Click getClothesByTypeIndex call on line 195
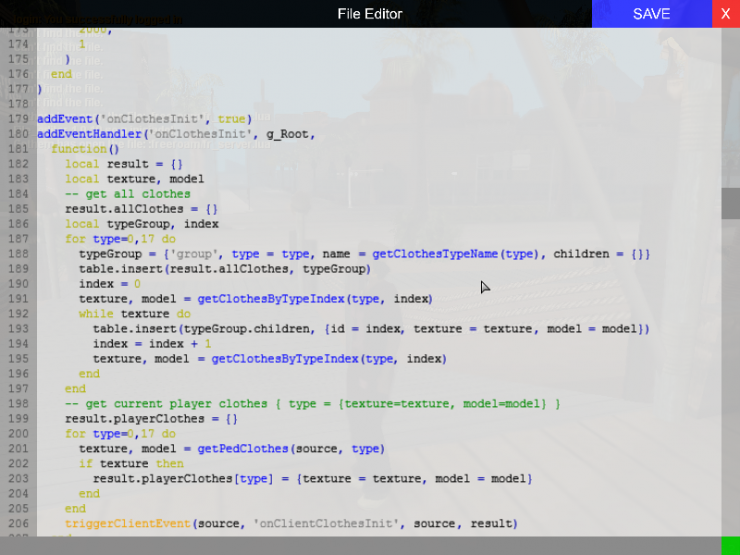Viewport: 740px width, 555px height. click(x=329, y=359)
